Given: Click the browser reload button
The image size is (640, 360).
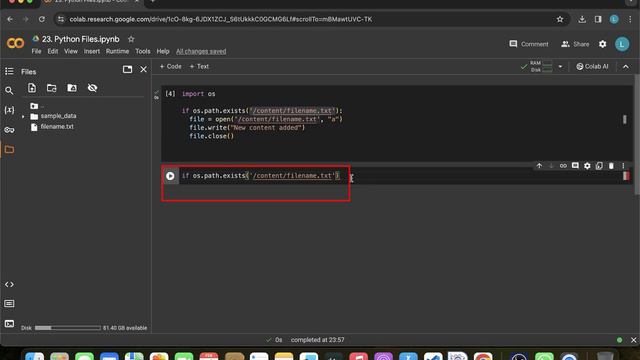Looking at the screenshot, I should click(42, 19).
